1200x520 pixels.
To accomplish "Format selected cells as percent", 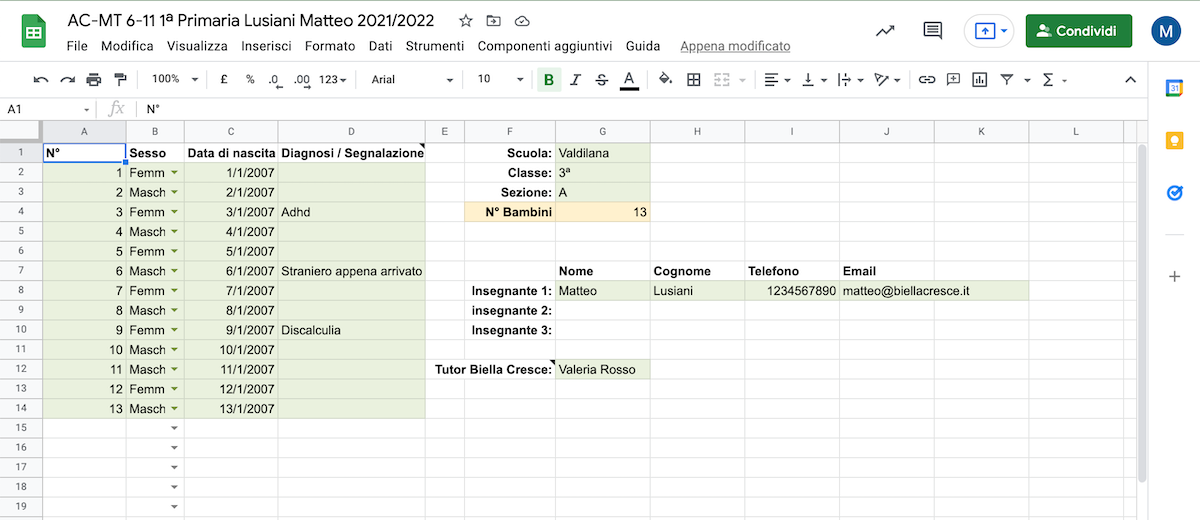I will point(250,79).
